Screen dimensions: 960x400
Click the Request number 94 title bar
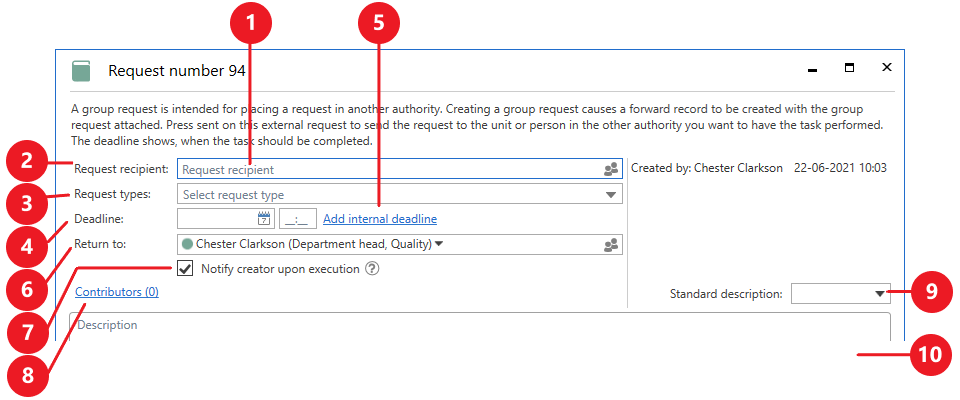450,70
